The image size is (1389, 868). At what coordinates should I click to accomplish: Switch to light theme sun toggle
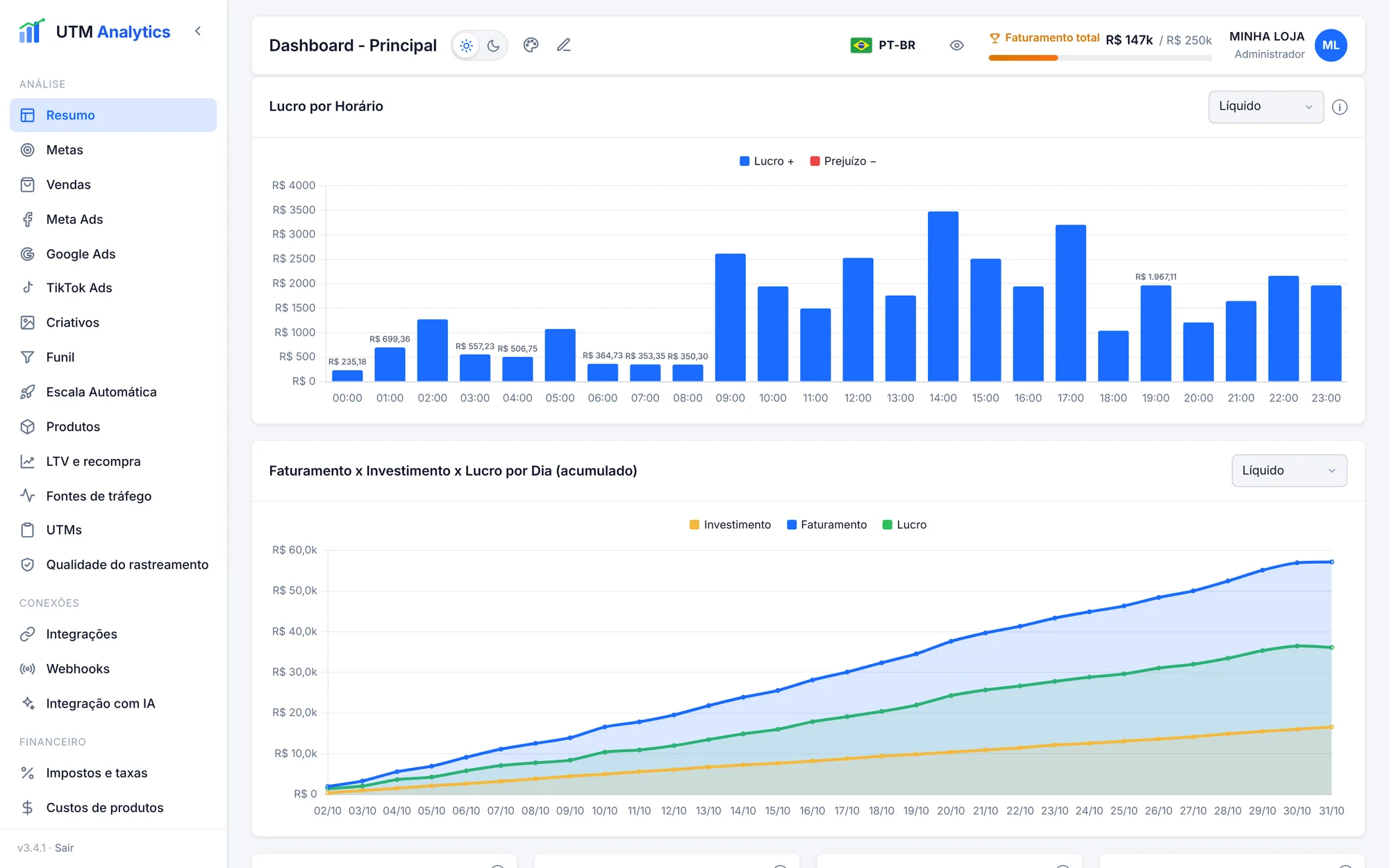tap(467, 46)
